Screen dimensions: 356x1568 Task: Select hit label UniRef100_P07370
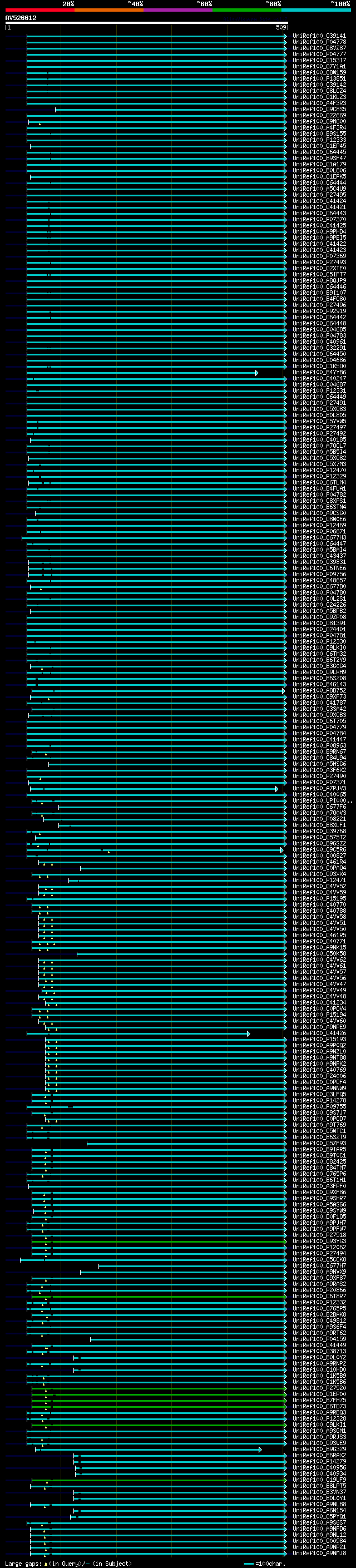tap(319, 219)
